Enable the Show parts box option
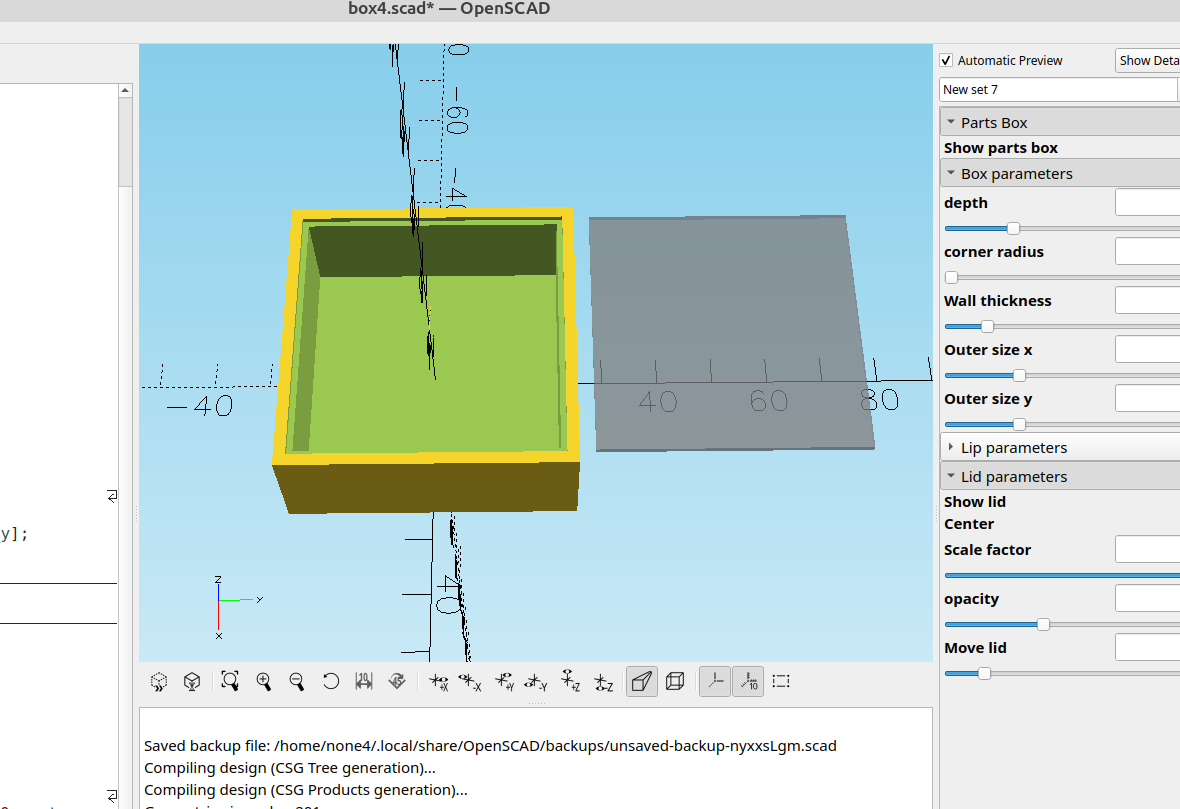The image size is (1180, 809). (x=1000, y=147)
